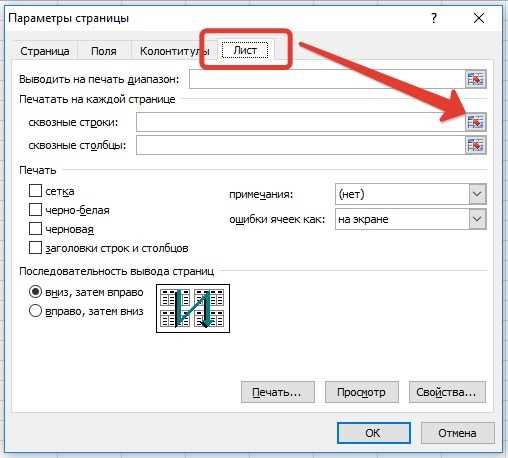Check the черновая option
The height and width of the screenshot is (458, 508).
tap(35, 229)
